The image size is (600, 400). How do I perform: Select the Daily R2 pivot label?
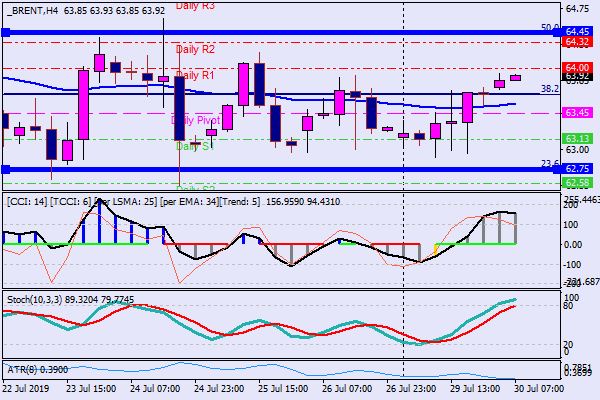(195, 48)
